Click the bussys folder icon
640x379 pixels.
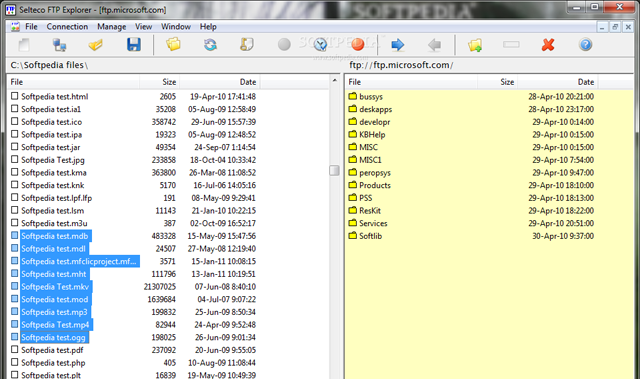(353, 96)
